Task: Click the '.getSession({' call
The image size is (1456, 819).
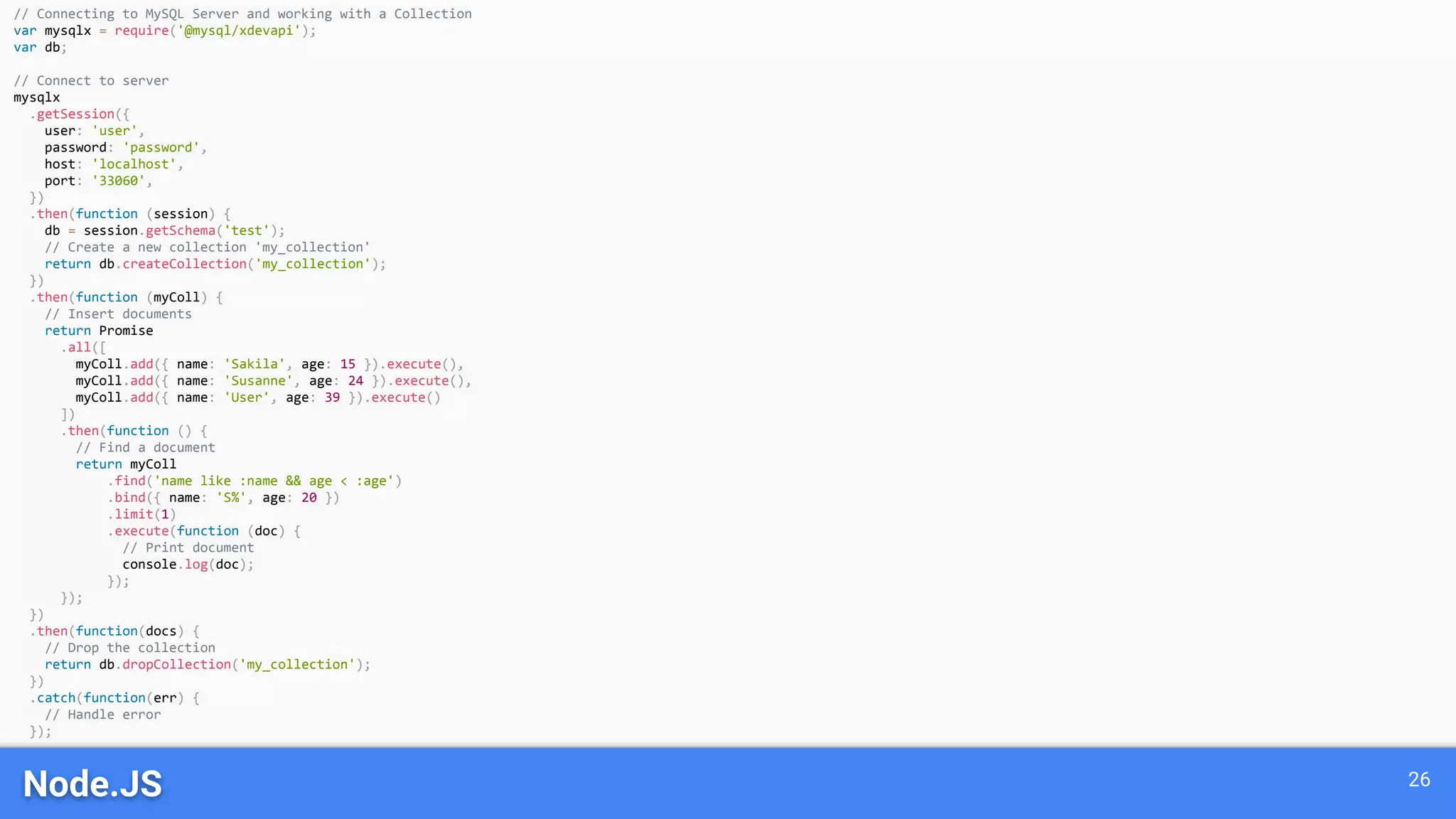Action: (x=80, y=114)
